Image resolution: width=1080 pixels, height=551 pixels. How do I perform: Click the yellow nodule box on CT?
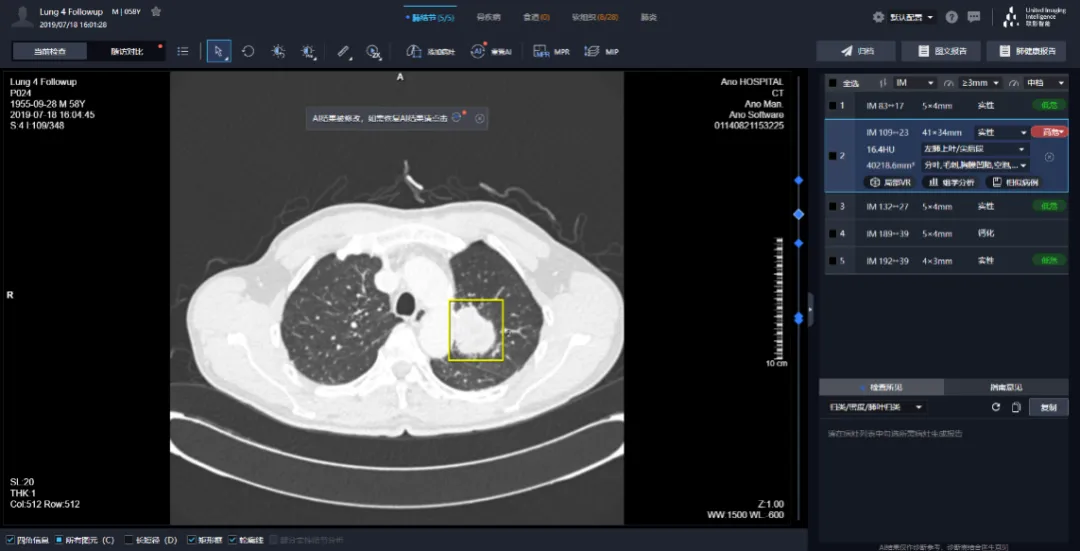click(x=475, y=330)
